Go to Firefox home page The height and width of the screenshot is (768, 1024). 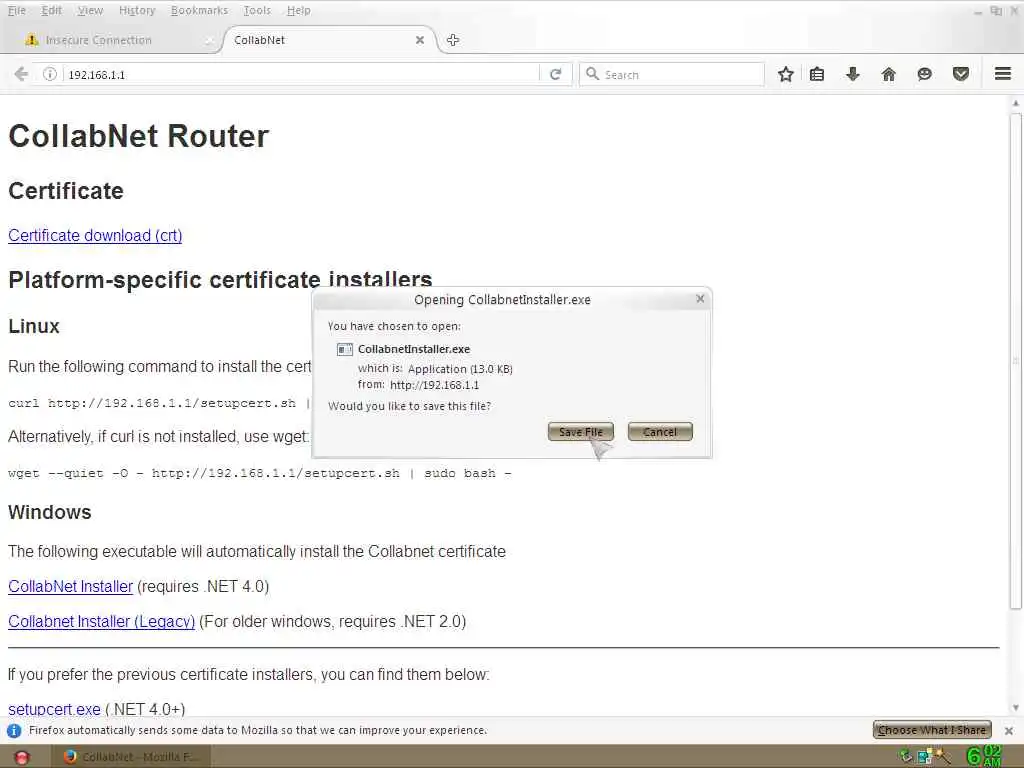pos(889,74)
